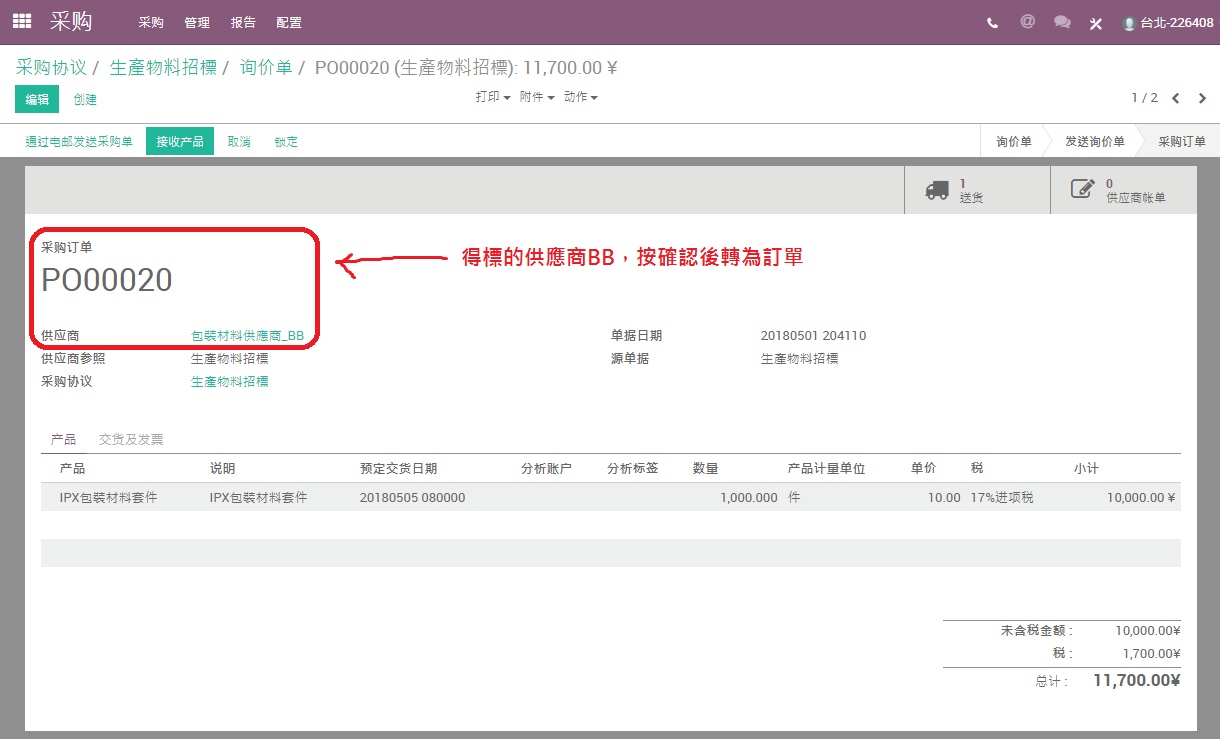Open the 询价单 breadcrumb link
This screenshot has height=745, width=1220.
click(x=266, y=67)
